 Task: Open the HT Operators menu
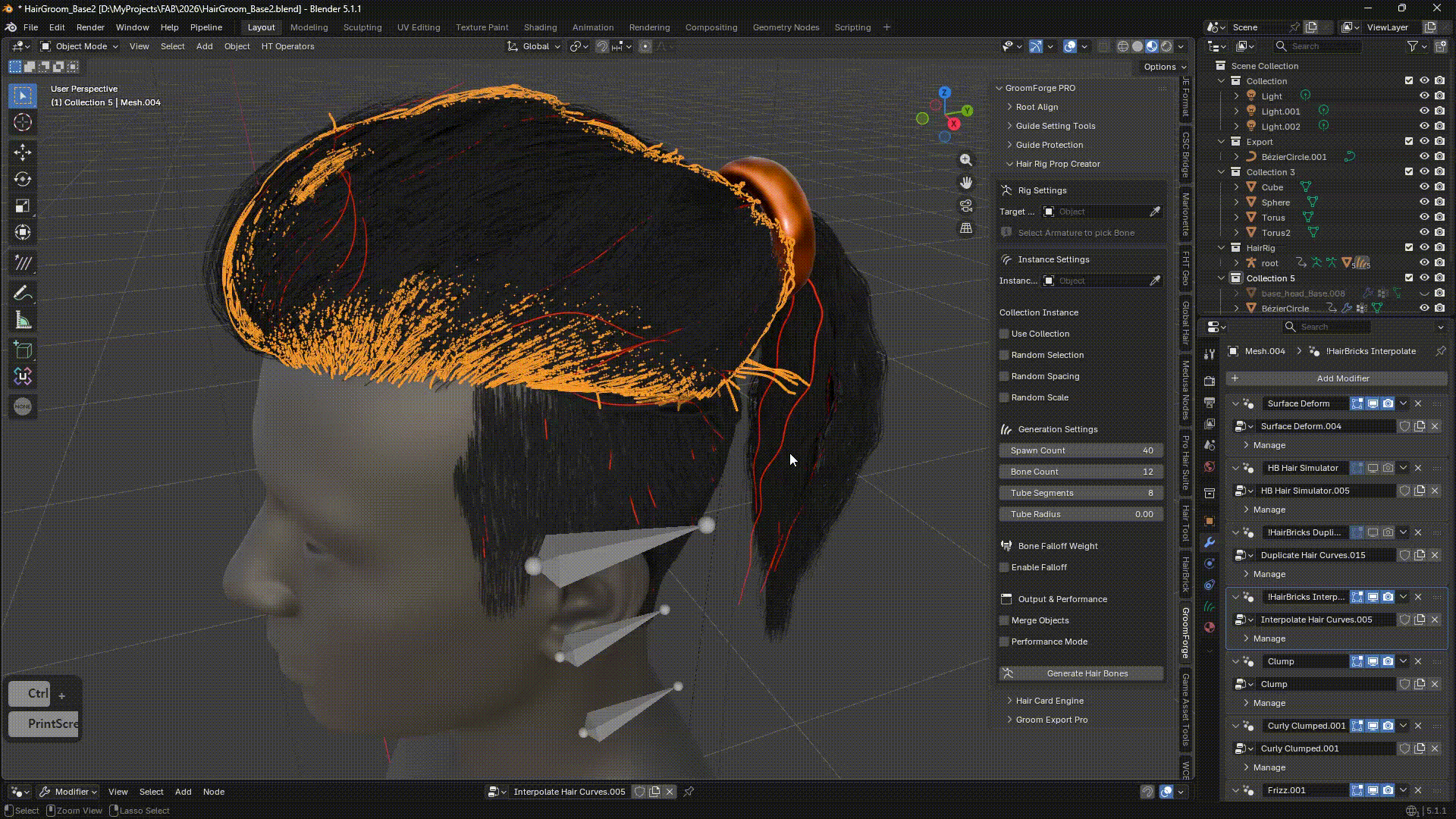[287, 46]
